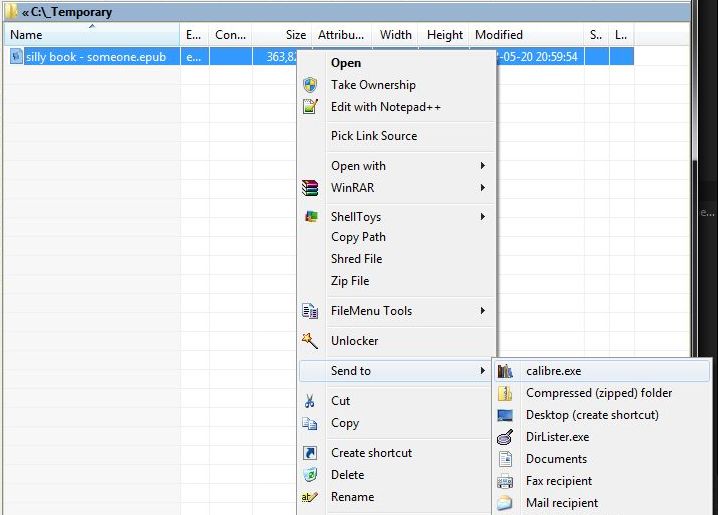Expand the Open with submenu arrow

click(483, 166)
